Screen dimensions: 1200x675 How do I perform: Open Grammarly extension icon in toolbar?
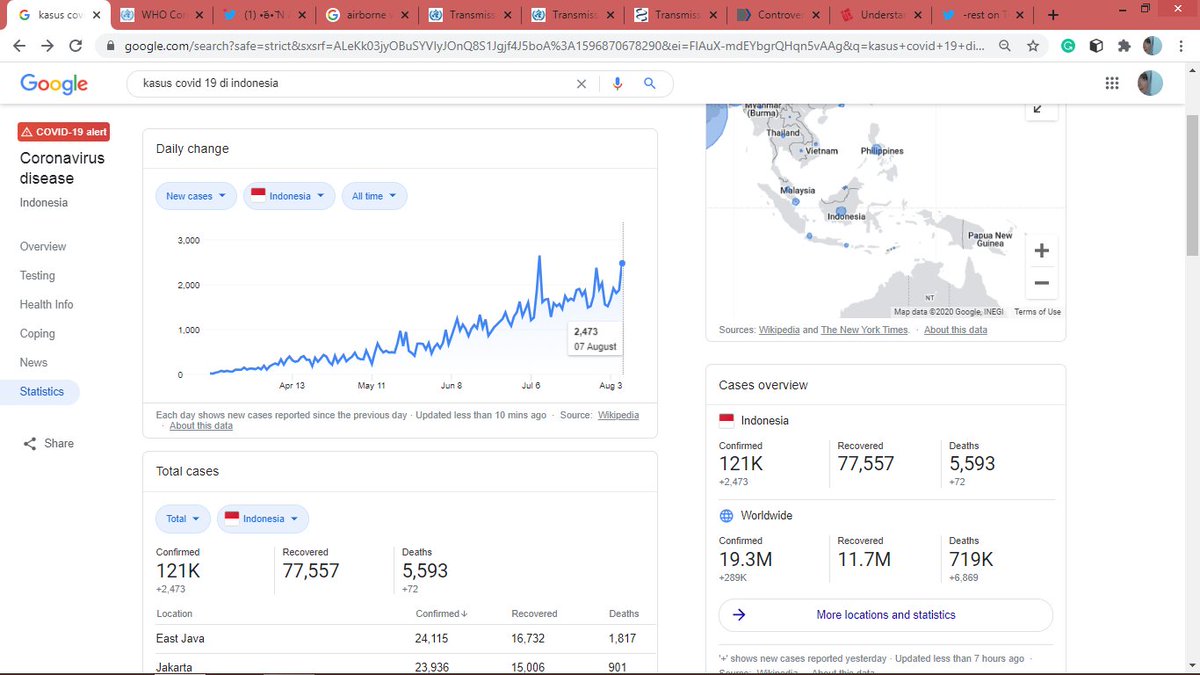pyautogui.click(x=1068, y=46)
